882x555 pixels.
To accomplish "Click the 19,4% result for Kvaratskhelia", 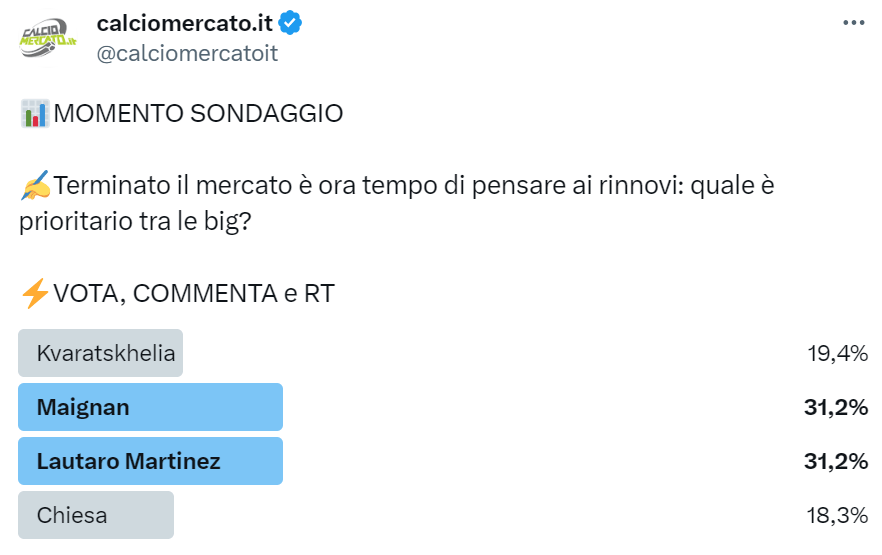I will point(837,353).
